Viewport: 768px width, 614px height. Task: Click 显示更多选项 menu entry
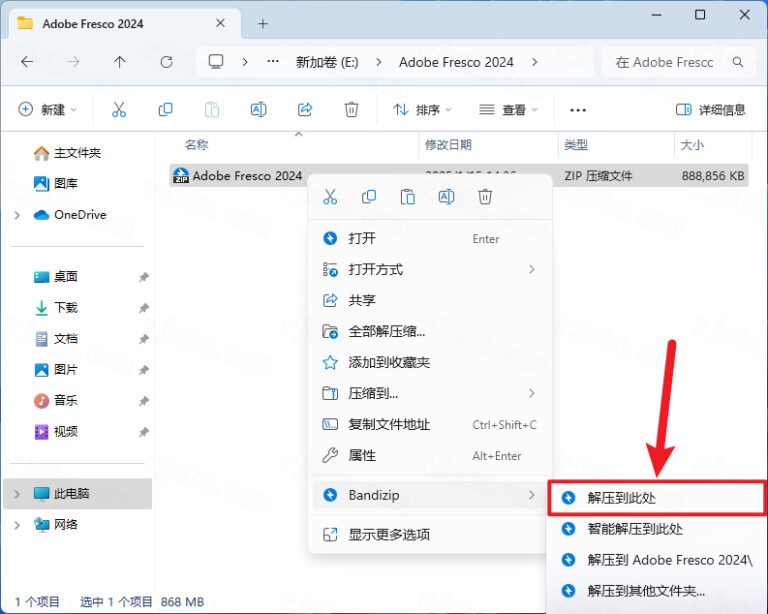[389, 534]
